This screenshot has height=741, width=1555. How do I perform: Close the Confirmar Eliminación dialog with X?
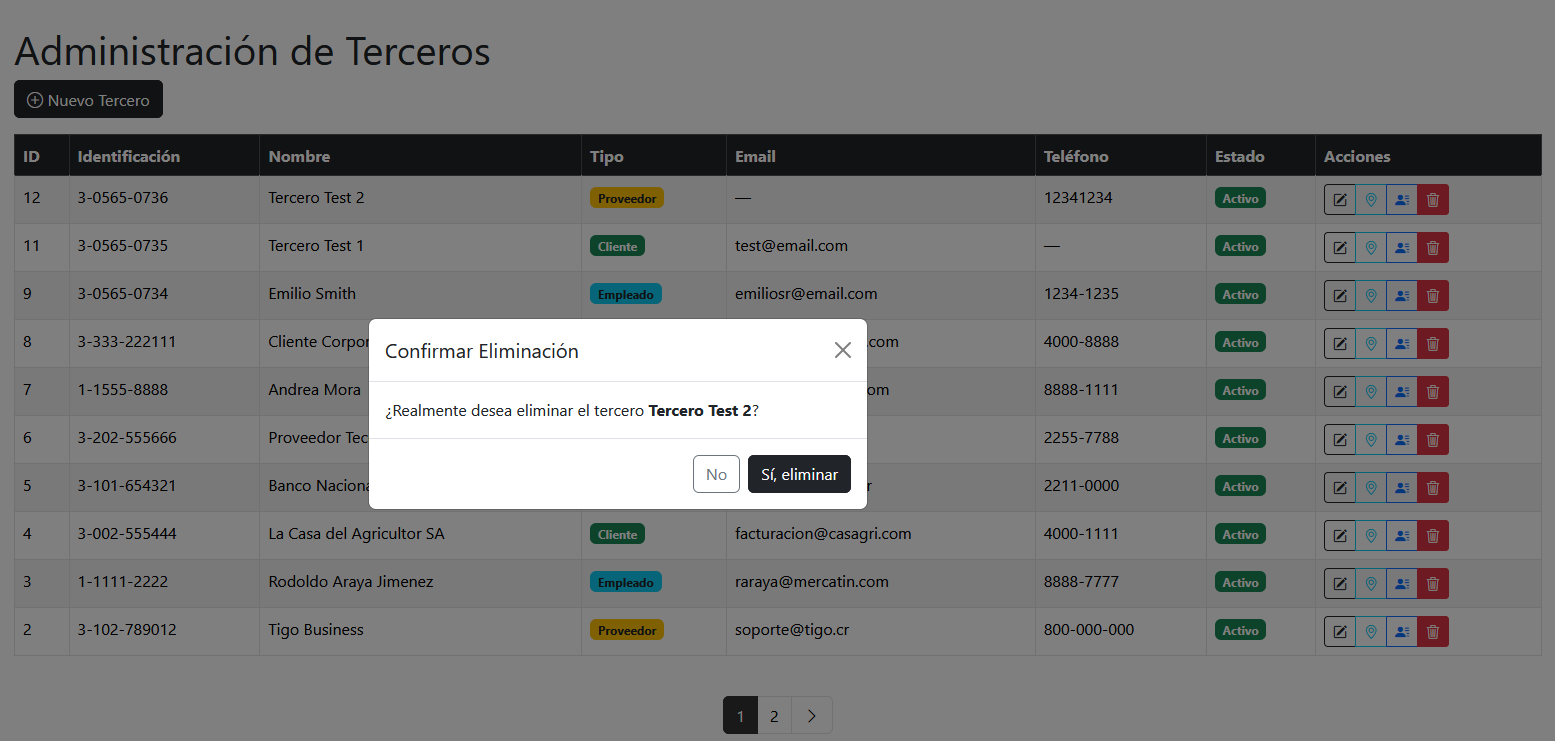click(842, 350)
